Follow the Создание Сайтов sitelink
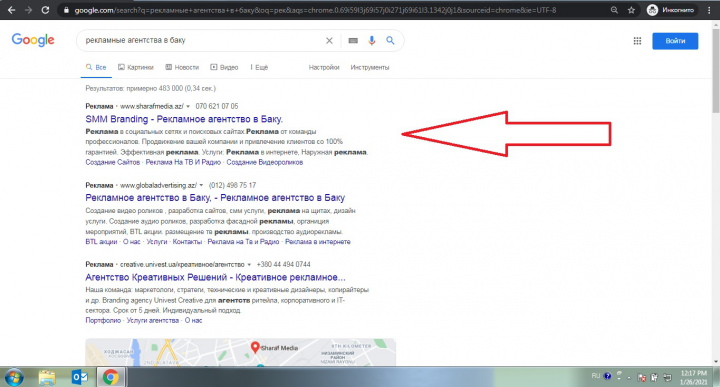 pyautogui.click(x=112, y=162)
